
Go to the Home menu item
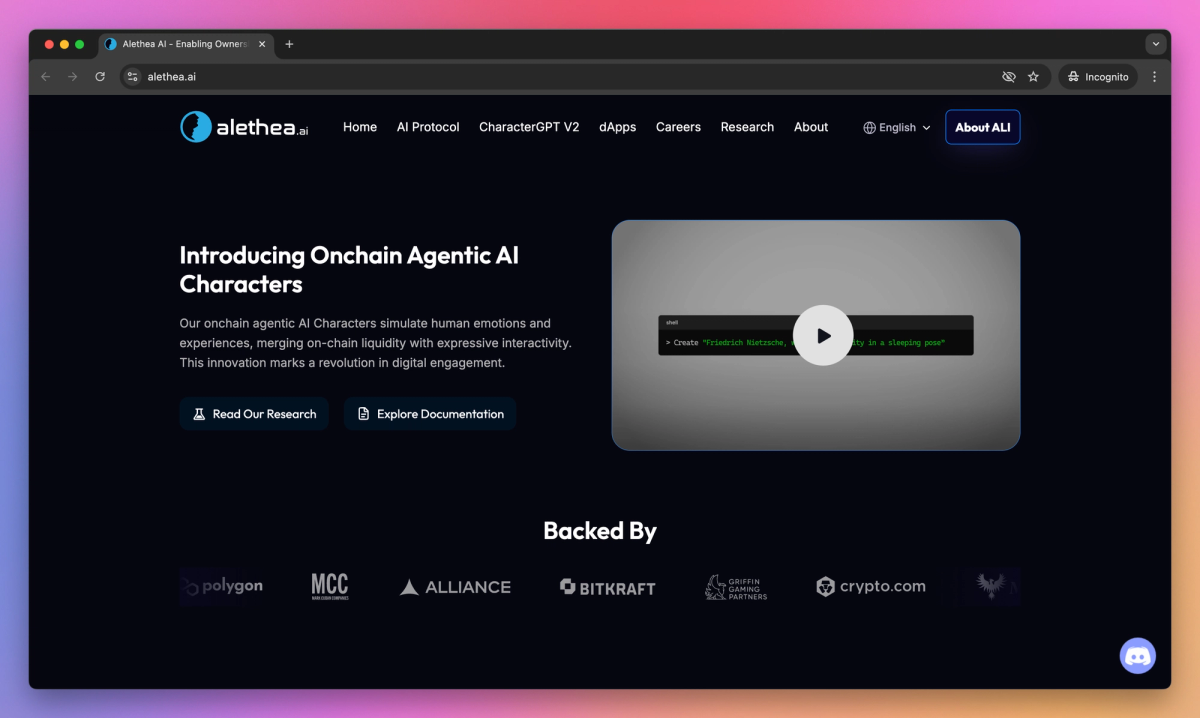coord(360,127)
